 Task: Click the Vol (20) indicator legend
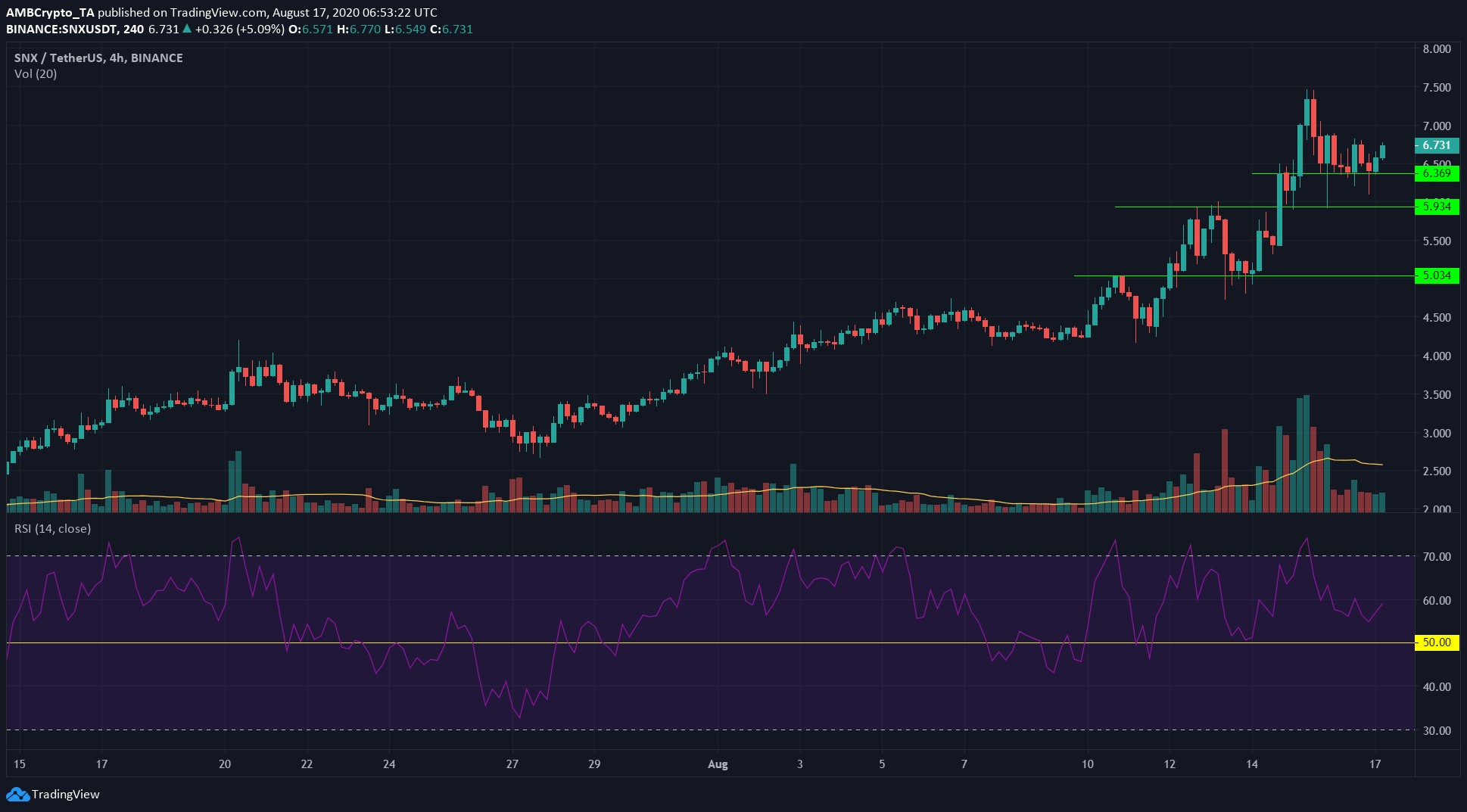(36, 74)
